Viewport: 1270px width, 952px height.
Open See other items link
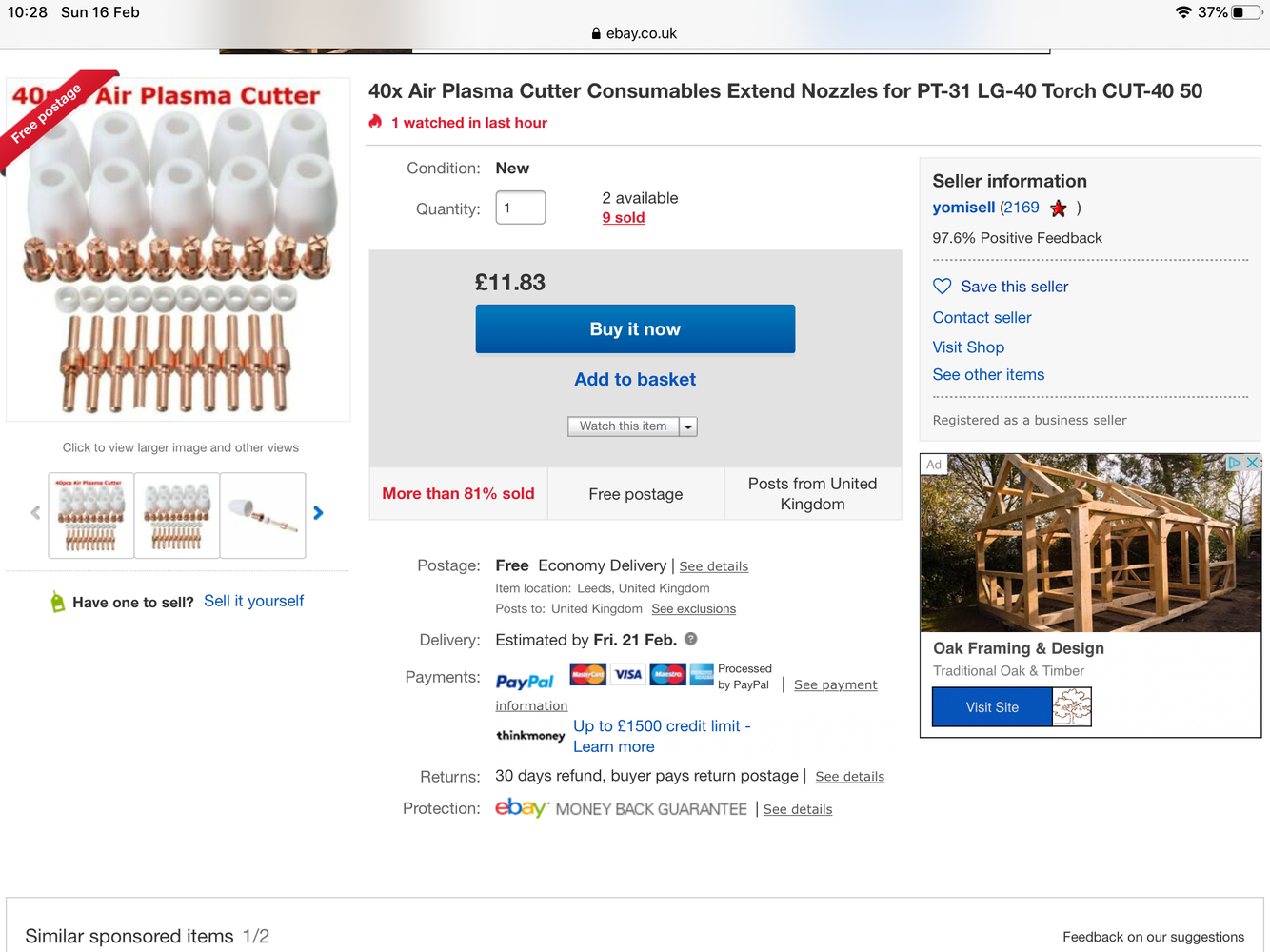click(x=988, y=375)
